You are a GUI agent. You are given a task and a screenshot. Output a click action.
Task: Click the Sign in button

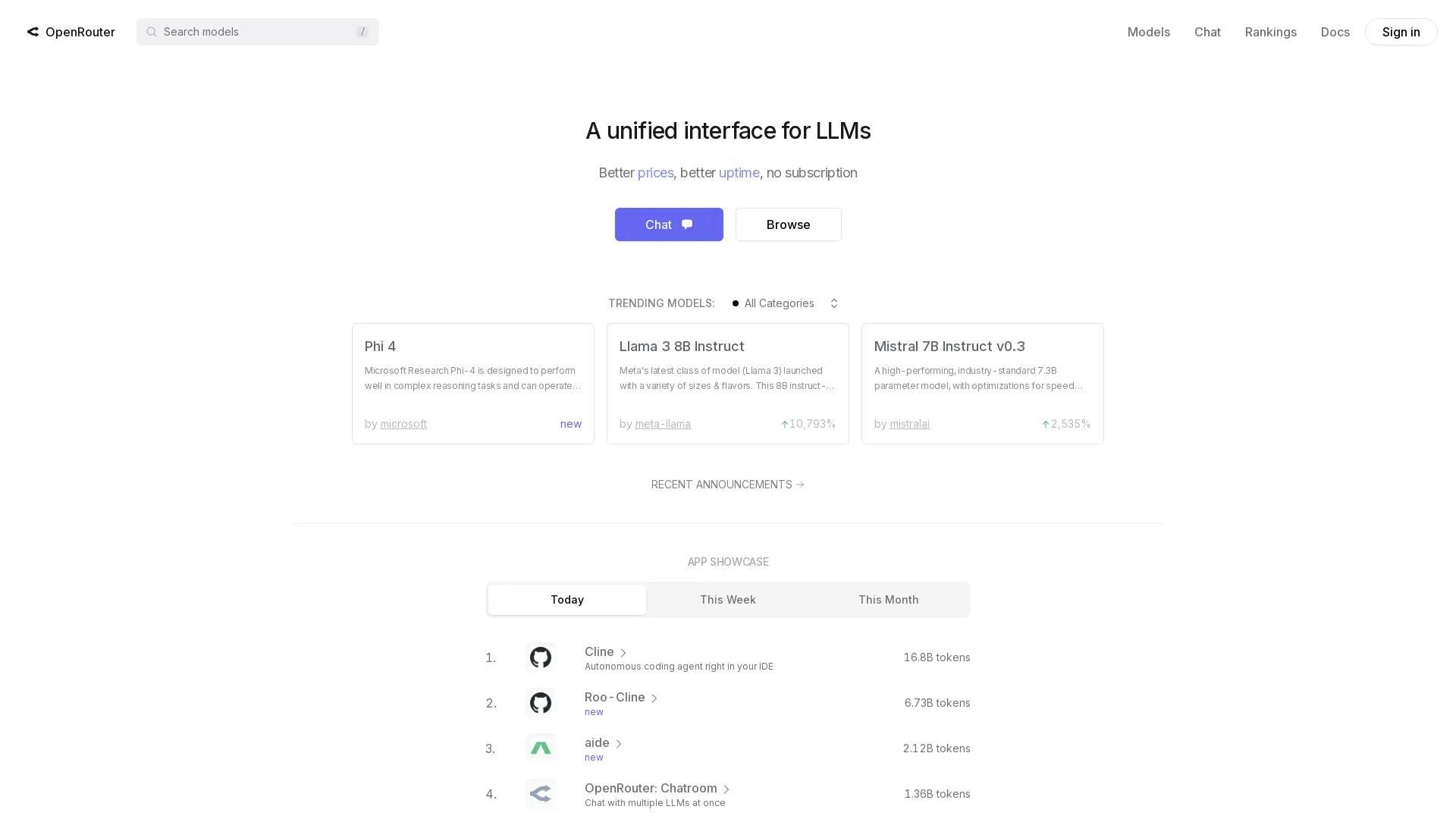(x=1401, y=32)
